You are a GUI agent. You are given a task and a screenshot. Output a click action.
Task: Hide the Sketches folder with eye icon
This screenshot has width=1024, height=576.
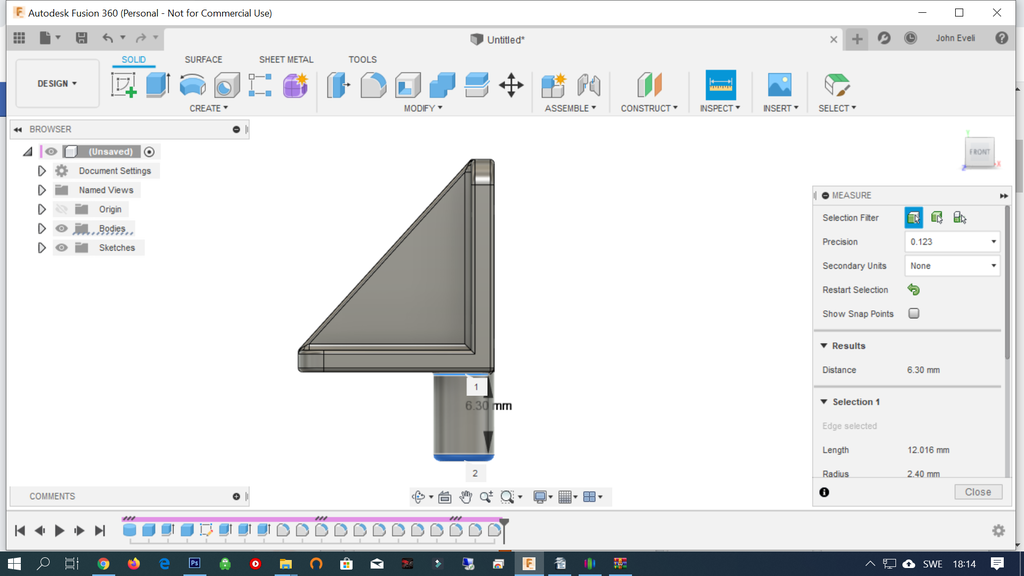[62, 248]
